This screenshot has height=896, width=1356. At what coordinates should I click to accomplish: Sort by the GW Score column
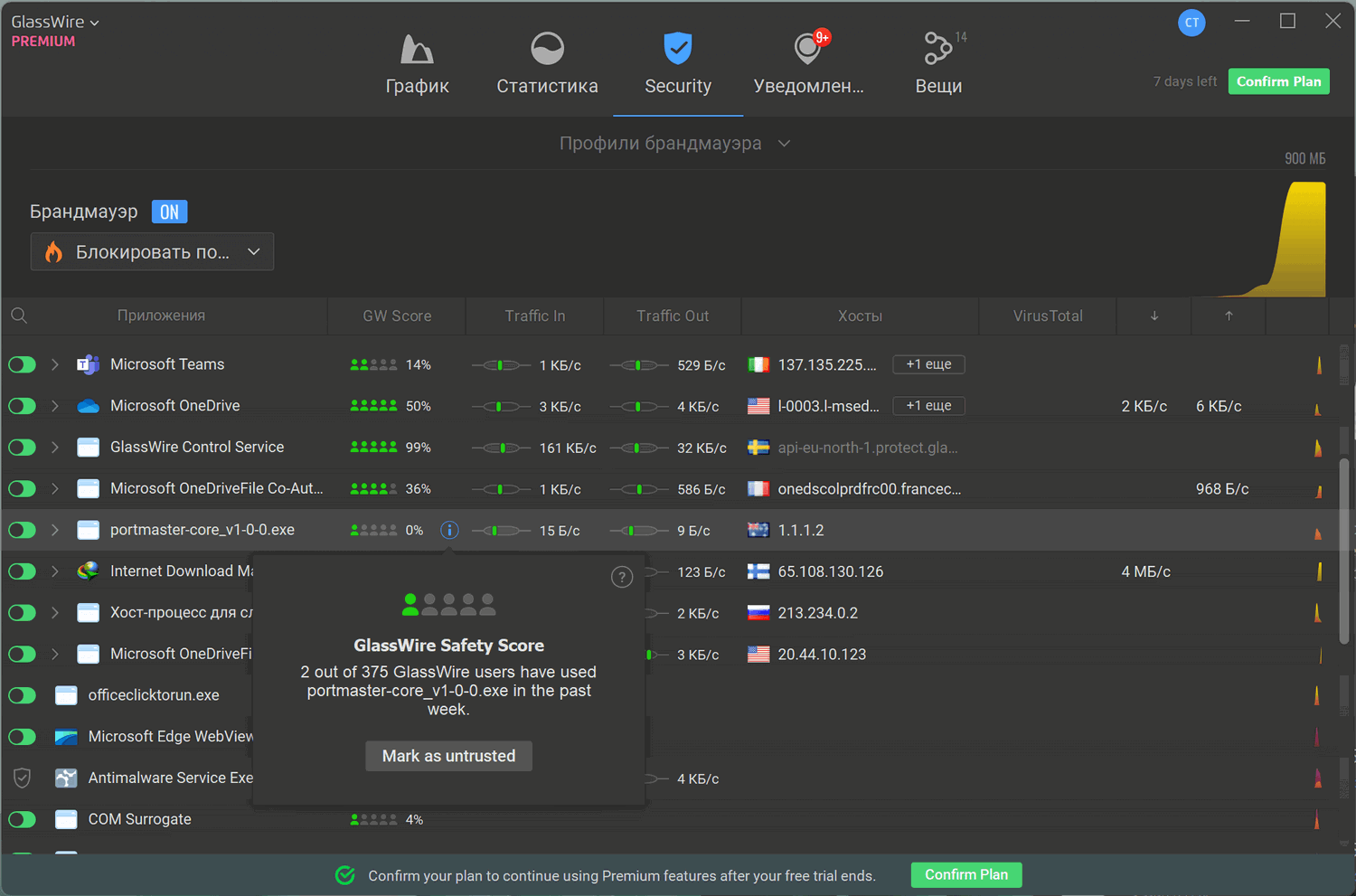click(397, 316)
